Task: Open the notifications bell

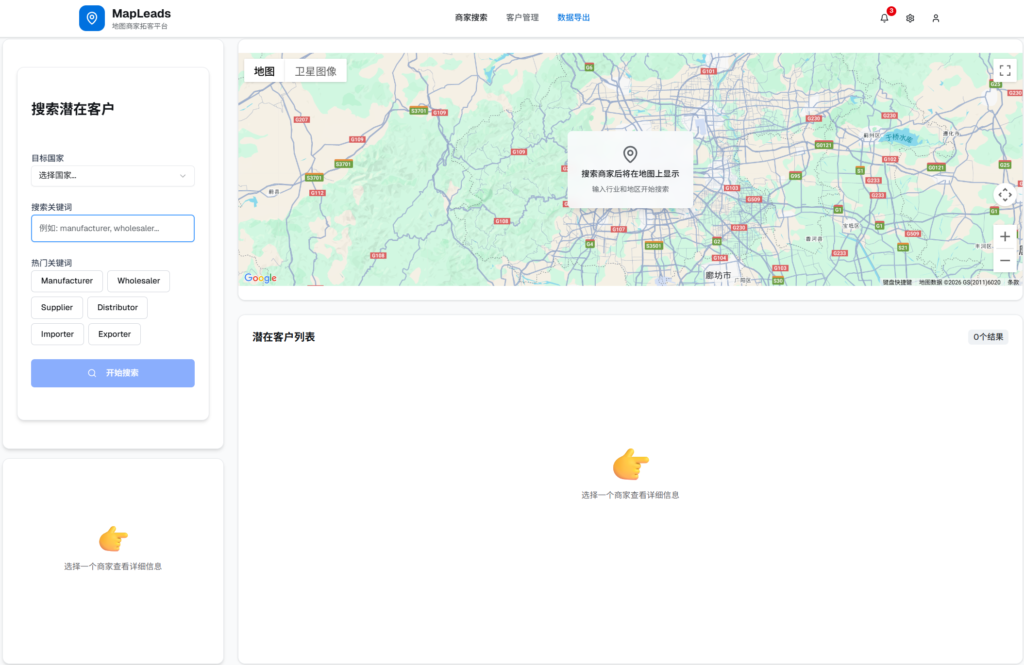Action: 884,18
